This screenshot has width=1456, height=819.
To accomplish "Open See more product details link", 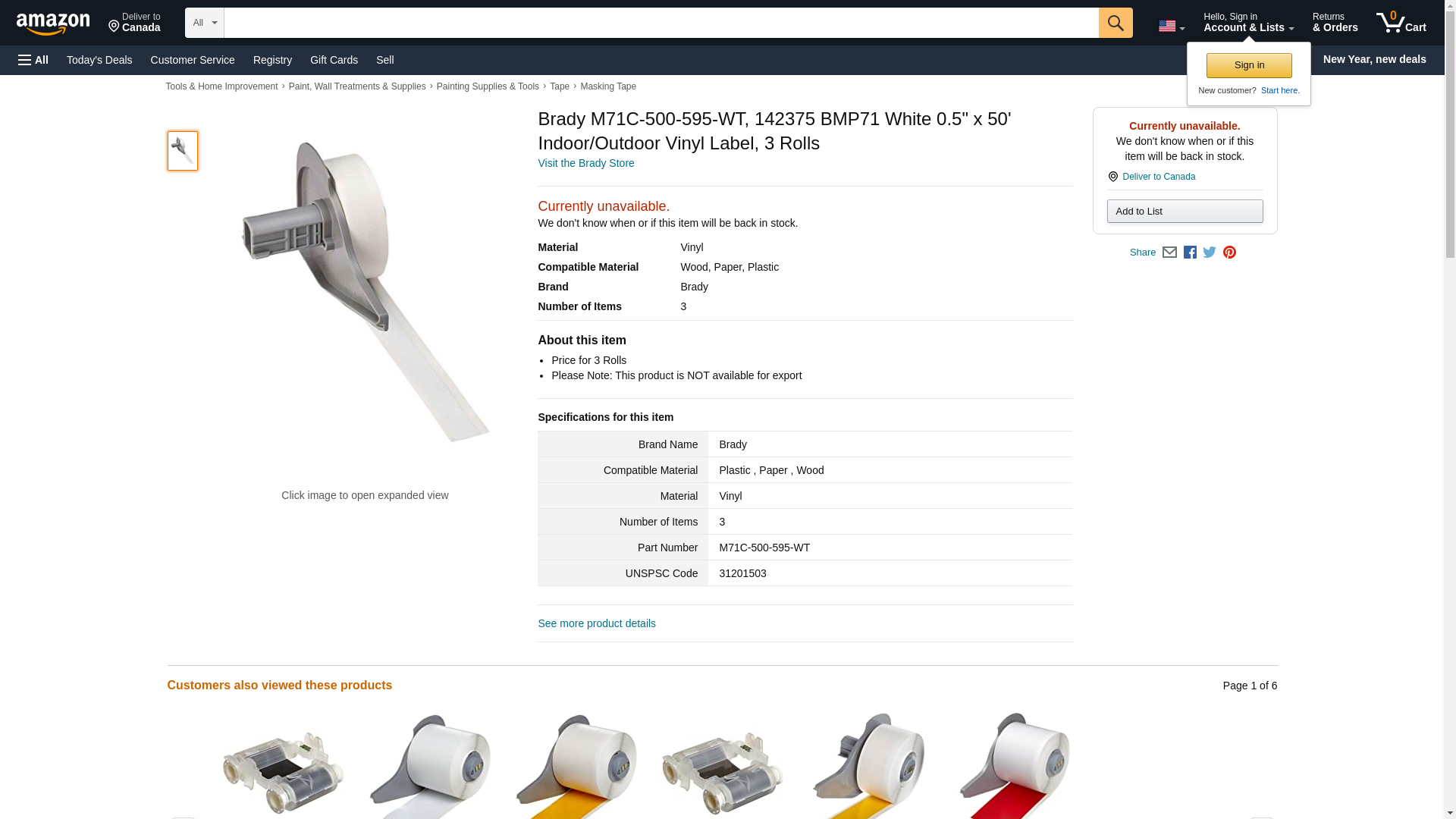I will tap(597, 623).
